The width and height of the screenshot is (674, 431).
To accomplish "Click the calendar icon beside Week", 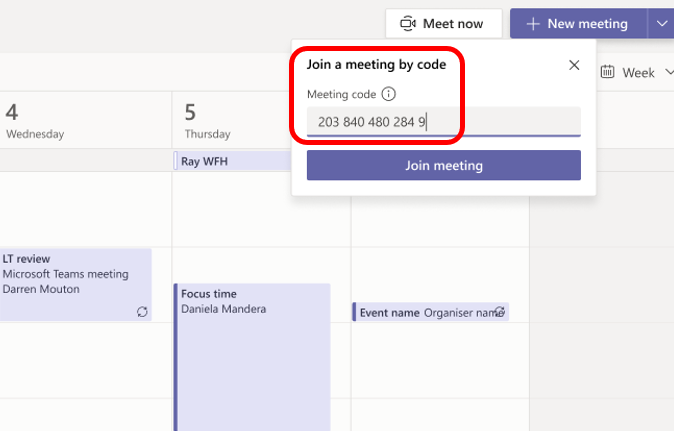I will click(608, 72).
